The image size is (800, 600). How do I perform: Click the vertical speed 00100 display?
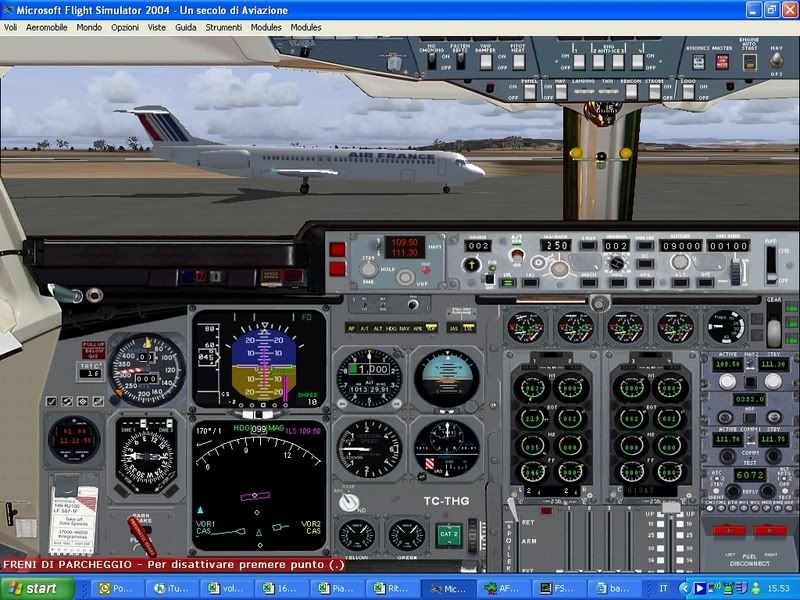pos(728,246)
